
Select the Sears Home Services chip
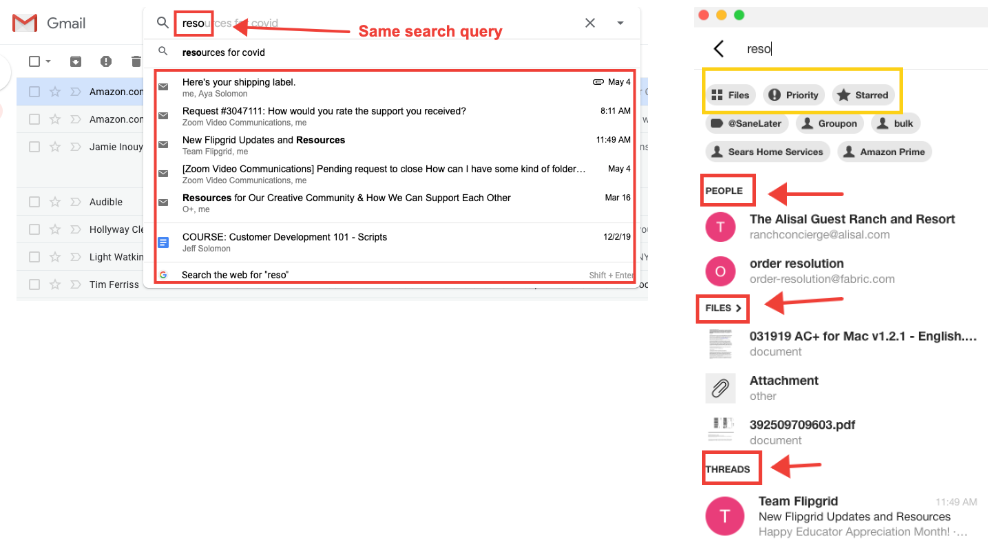(767, 152)
